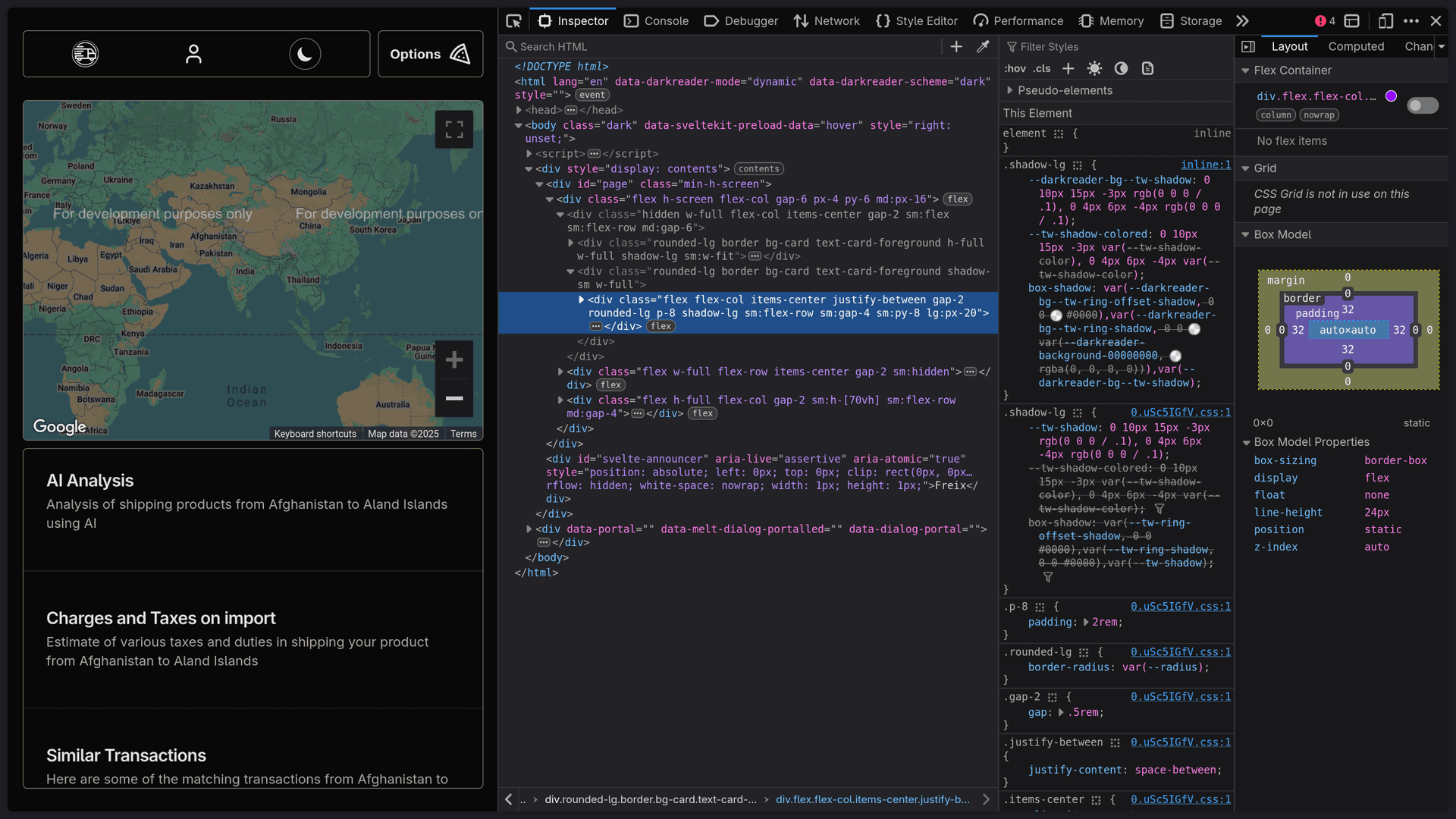Expand the data-portal div node
The width and height of the screenshot is (1456, 819).
tap(529, 529)
